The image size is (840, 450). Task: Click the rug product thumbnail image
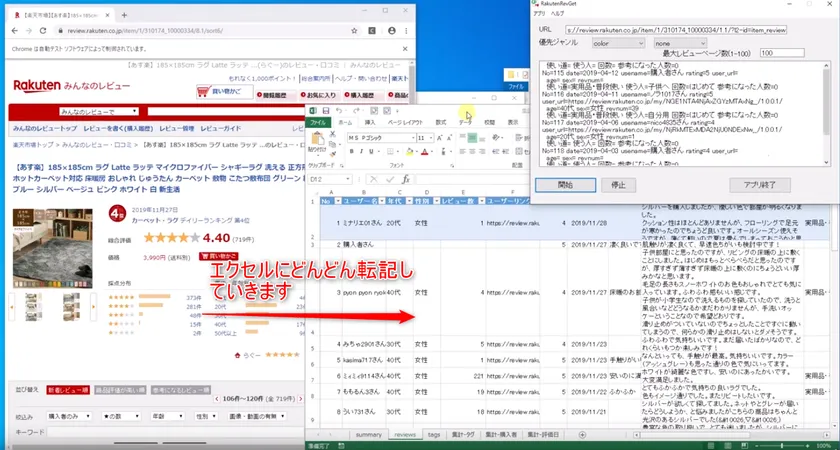click(x=52, y=249)
